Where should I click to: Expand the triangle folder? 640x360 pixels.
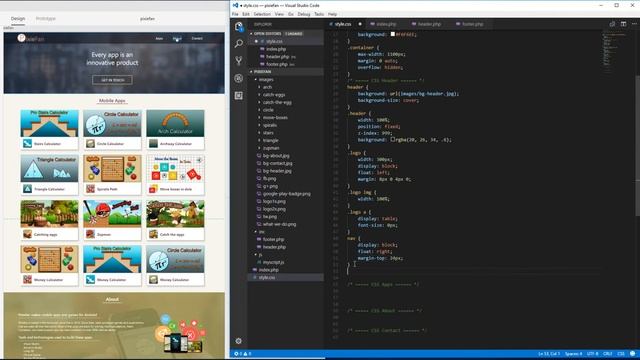[x=260, y=140]
